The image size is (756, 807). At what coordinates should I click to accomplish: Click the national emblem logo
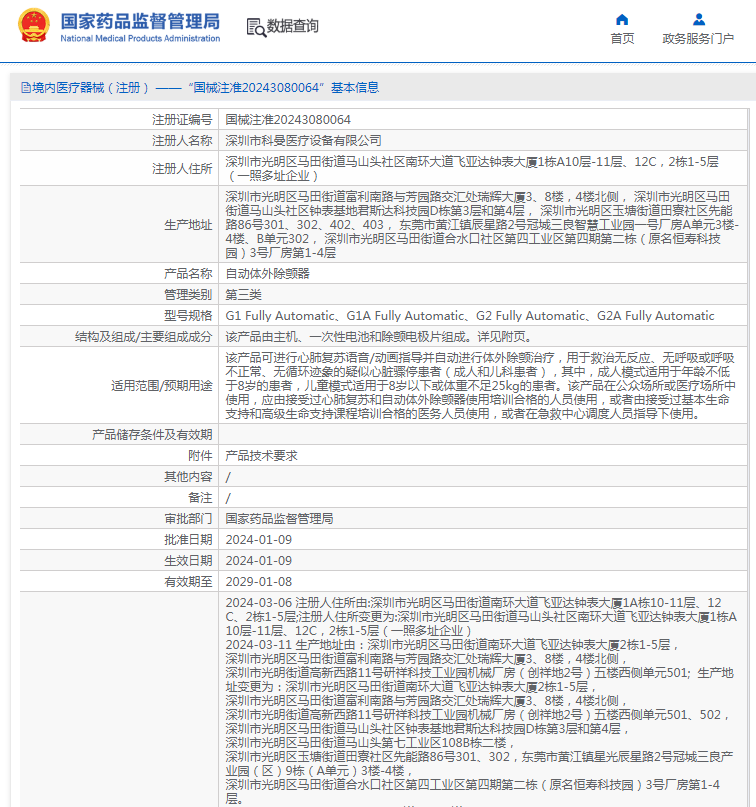coord(34,25)
